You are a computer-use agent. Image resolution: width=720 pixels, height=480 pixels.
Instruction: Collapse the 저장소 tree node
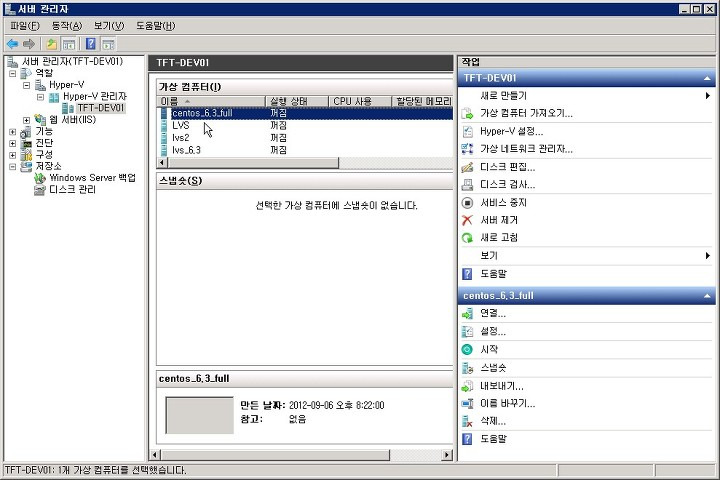[x=12, y=166]
